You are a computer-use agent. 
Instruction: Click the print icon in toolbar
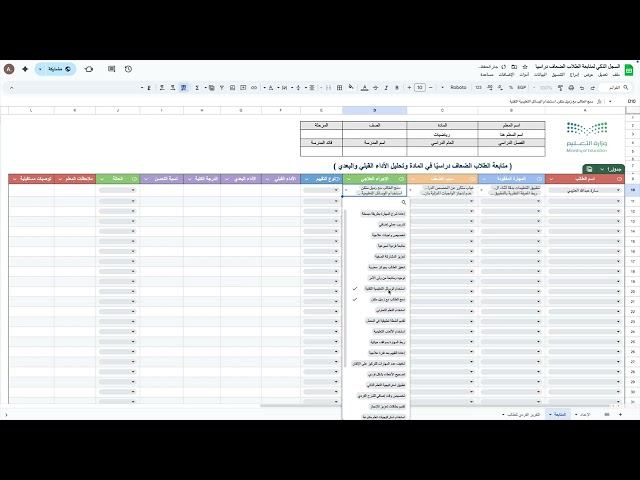click(571, 87)
